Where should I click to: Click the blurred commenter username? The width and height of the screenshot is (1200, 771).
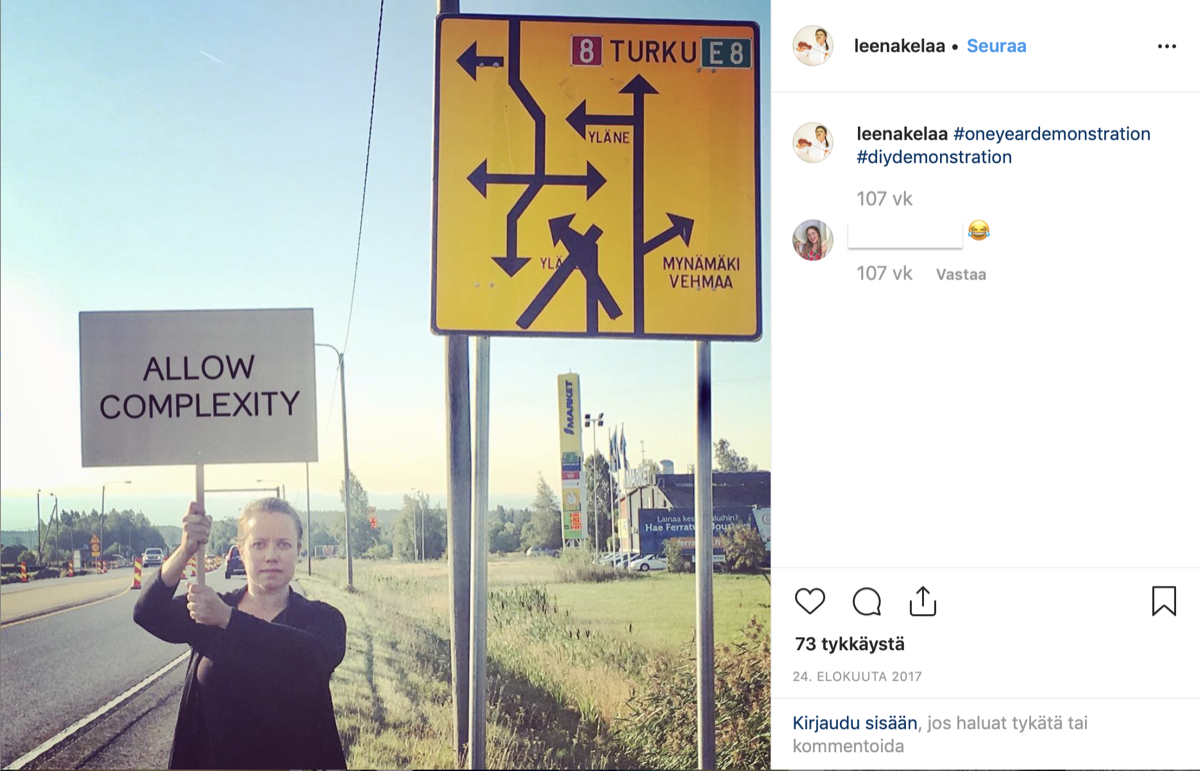(905, 236)
